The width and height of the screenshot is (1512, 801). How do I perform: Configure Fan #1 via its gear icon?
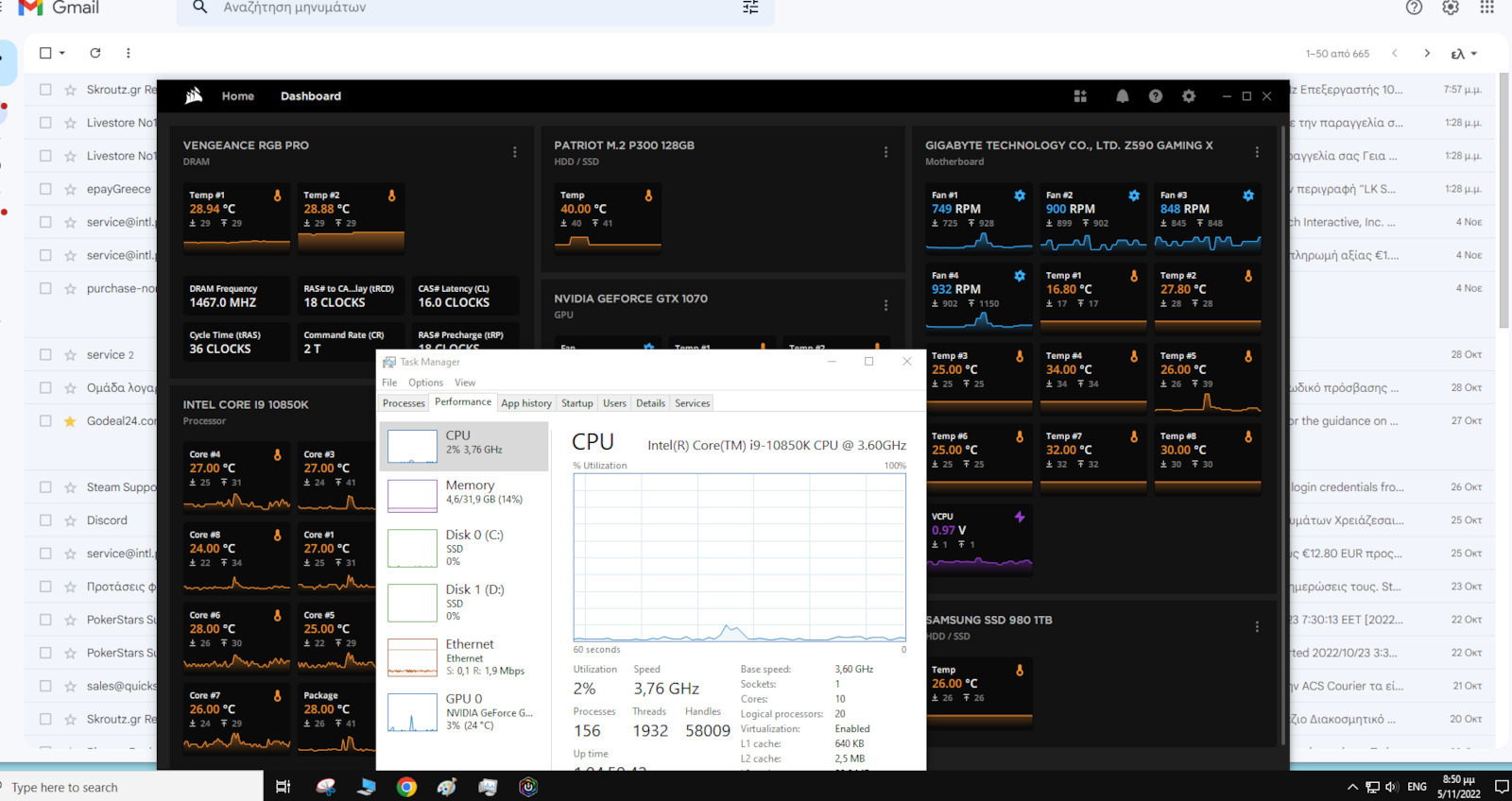(x=1020, y=196)
